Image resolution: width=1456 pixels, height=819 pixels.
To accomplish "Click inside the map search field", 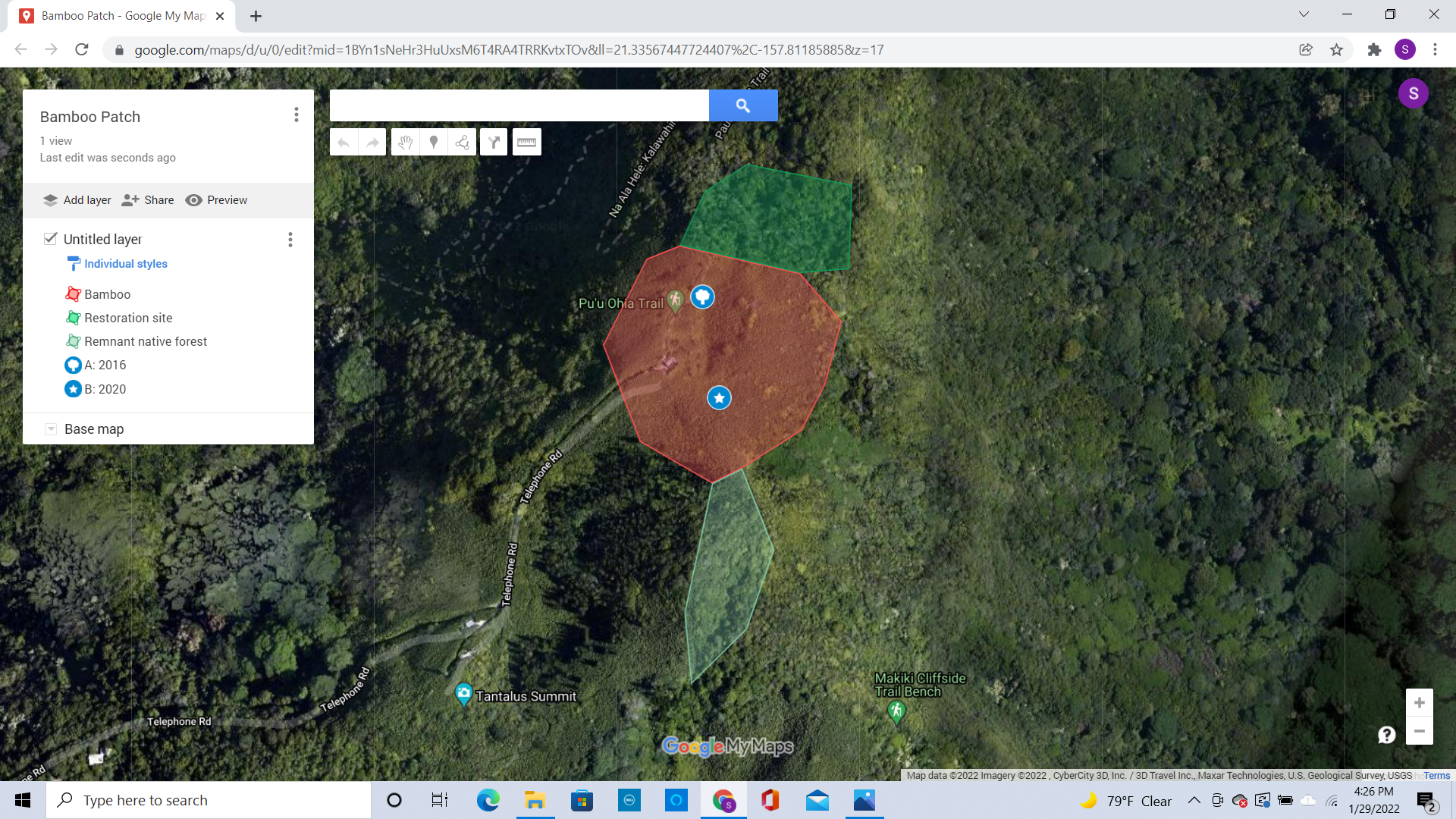I will click(519, 105).
